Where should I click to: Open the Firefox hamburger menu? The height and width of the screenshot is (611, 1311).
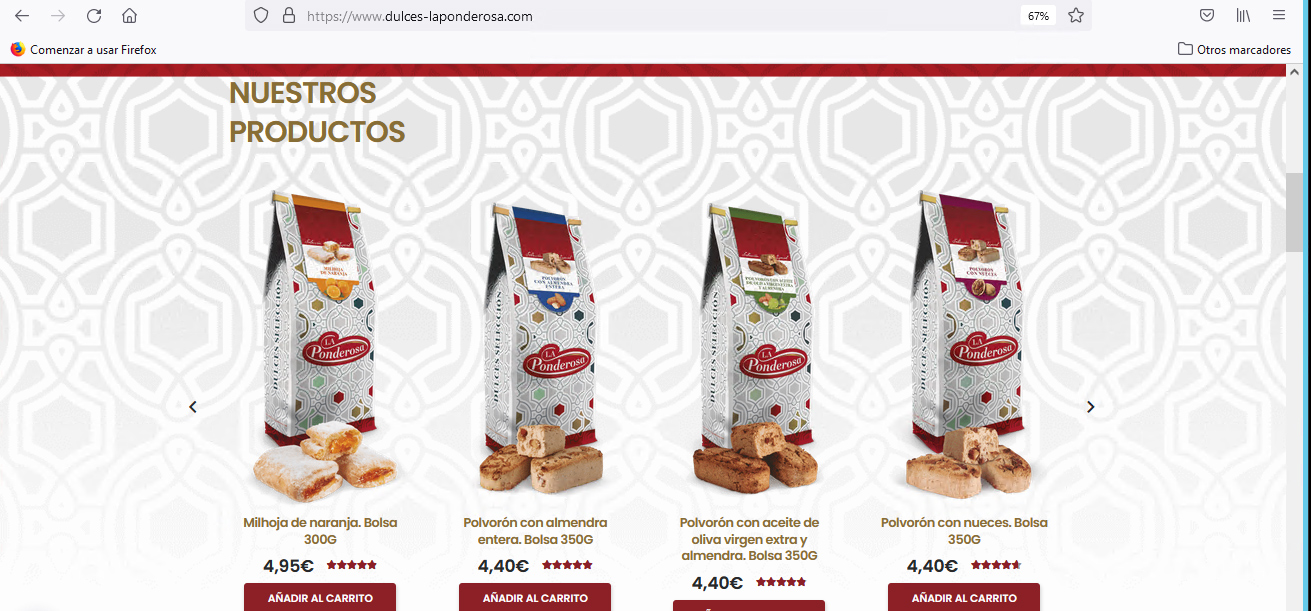[x=1279, y=16]
